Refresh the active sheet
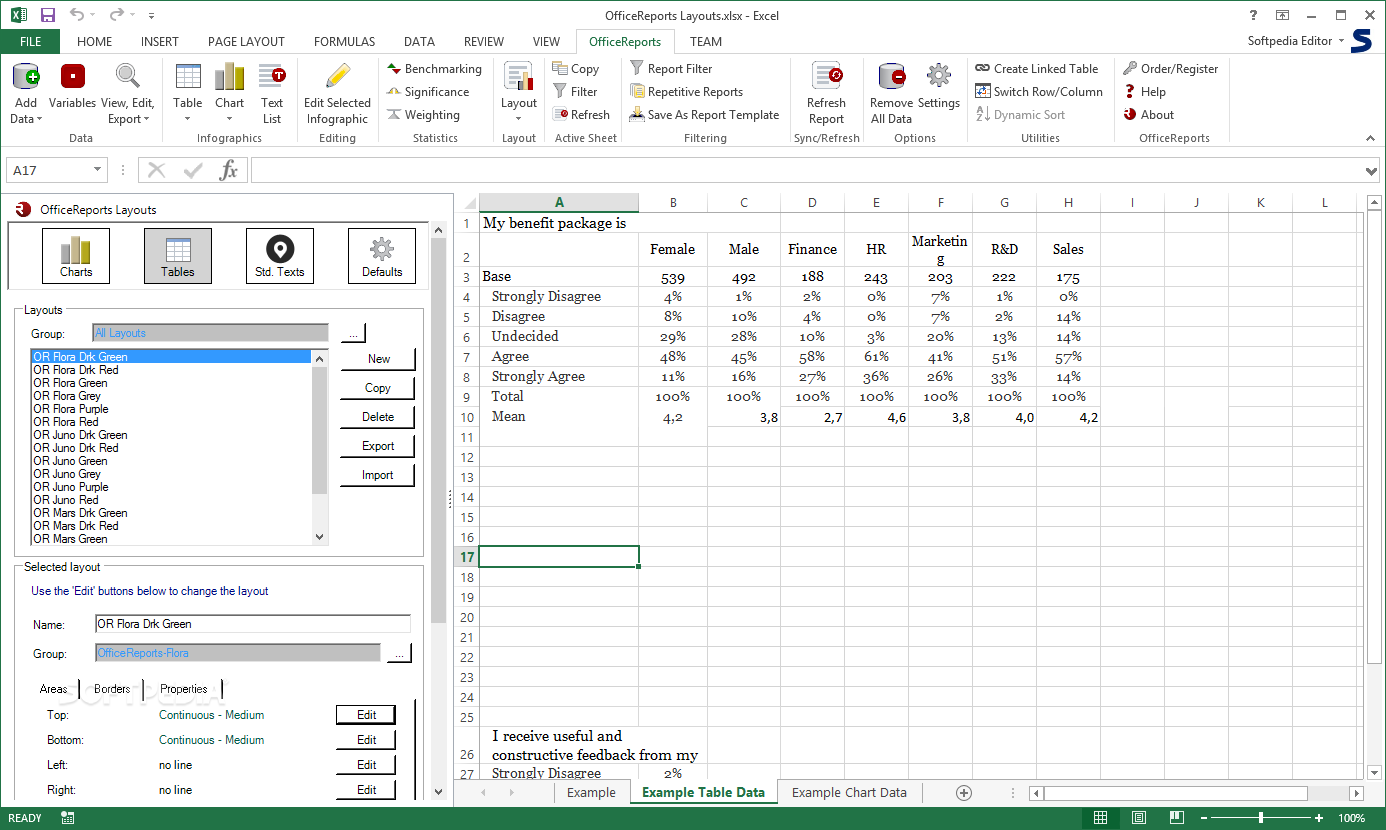 point(581,115)
